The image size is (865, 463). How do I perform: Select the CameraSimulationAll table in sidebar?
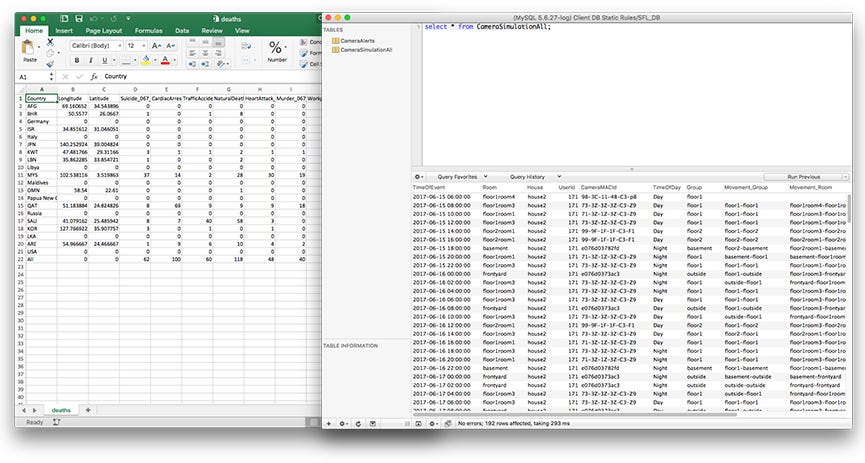tap(362, 50)
